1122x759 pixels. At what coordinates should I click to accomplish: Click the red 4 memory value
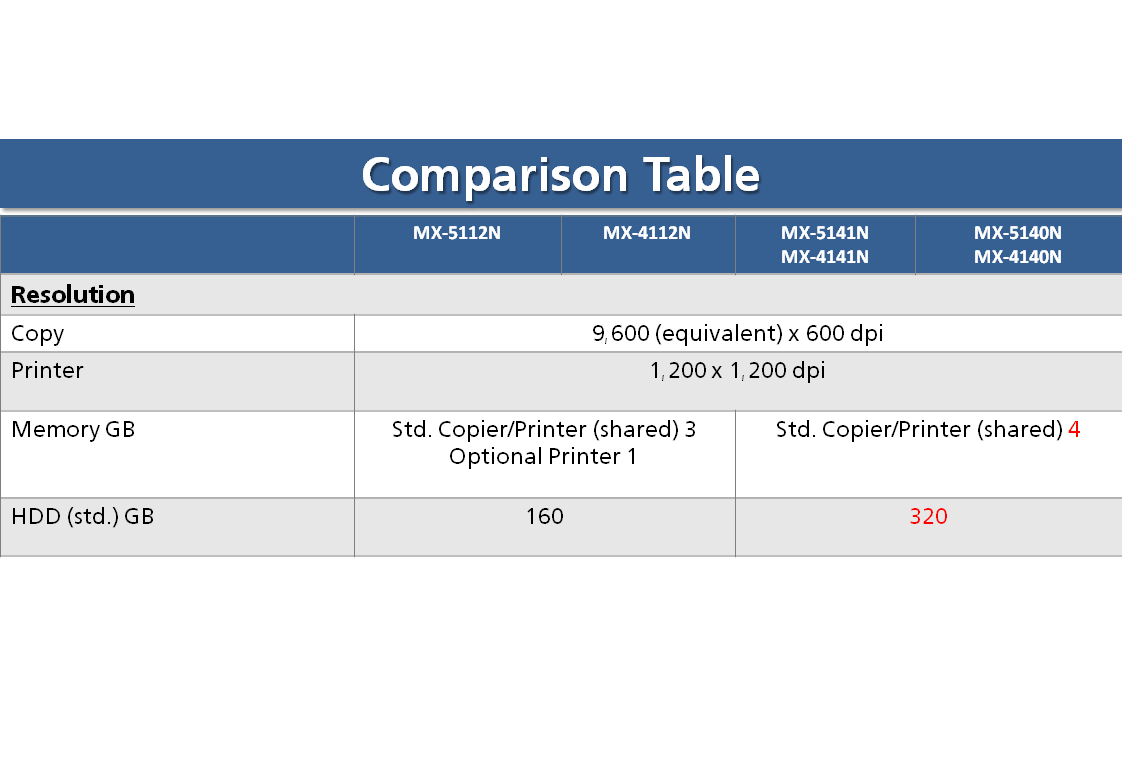point(1074,430)
